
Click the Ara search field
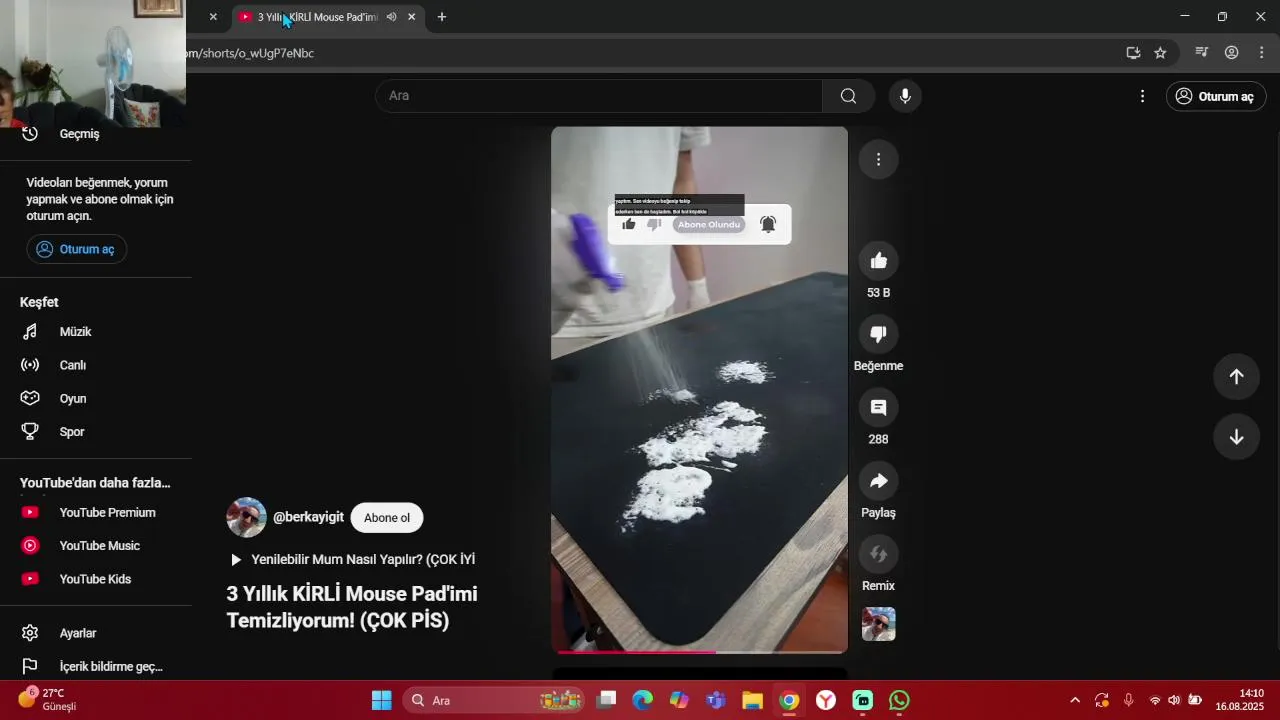599,96
